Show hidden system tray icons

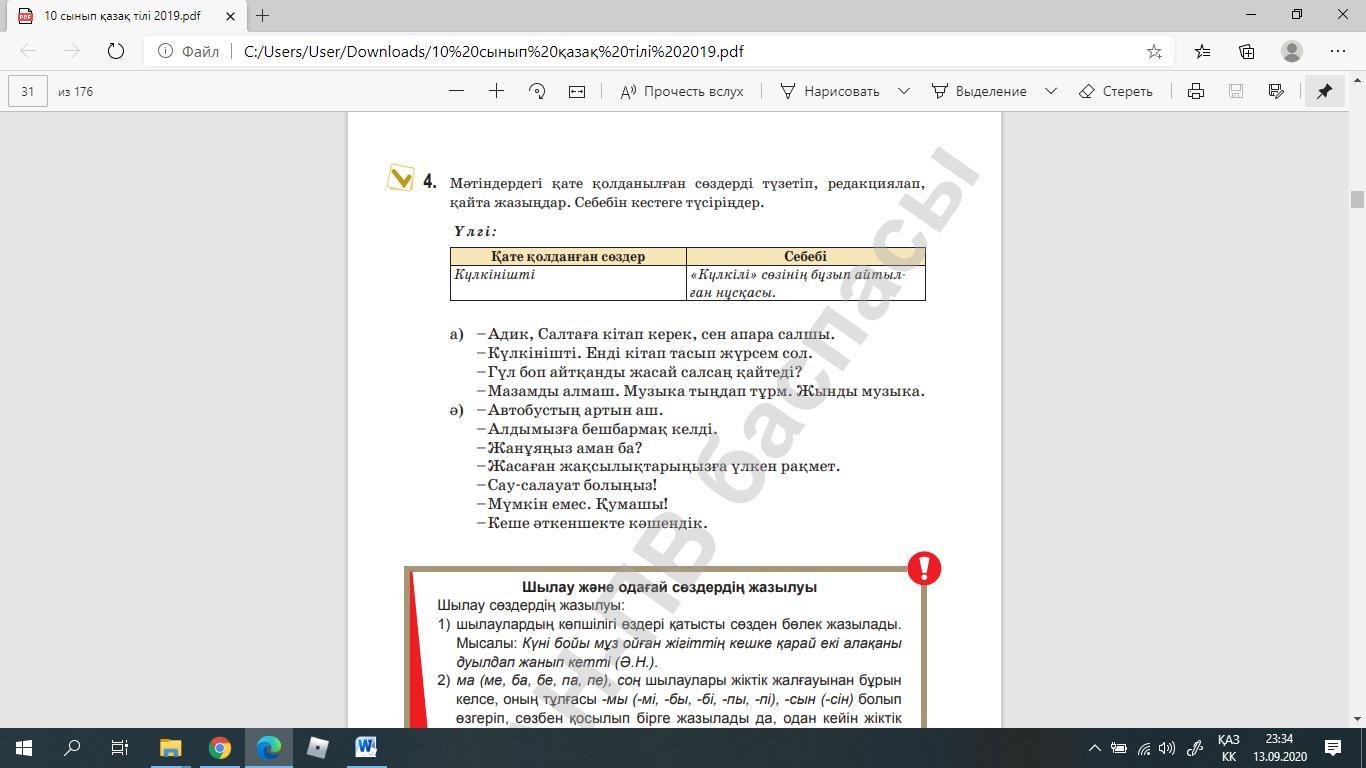pyautogui.click(x=1095, y=747)
